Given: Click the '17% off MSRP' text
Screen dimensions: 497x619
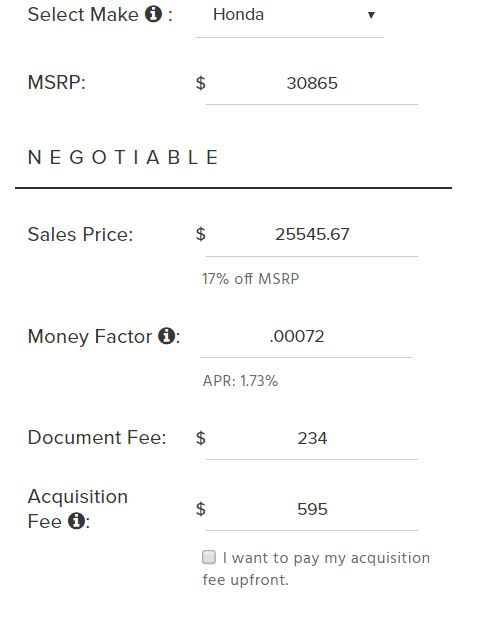Looking at the screenshot, I should pyautogui.click(x=251, y=279).
